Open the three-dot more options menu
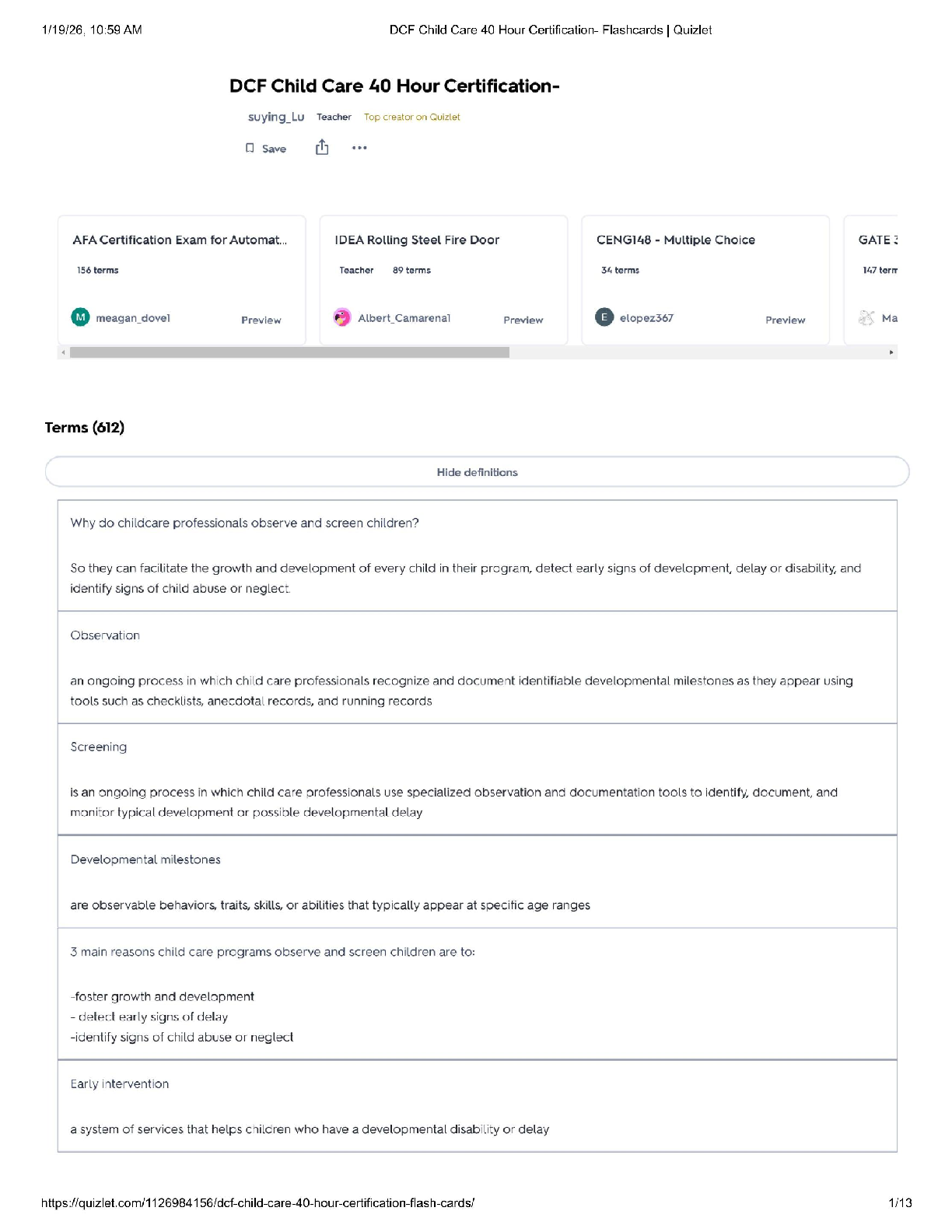 tap(359, 148)
